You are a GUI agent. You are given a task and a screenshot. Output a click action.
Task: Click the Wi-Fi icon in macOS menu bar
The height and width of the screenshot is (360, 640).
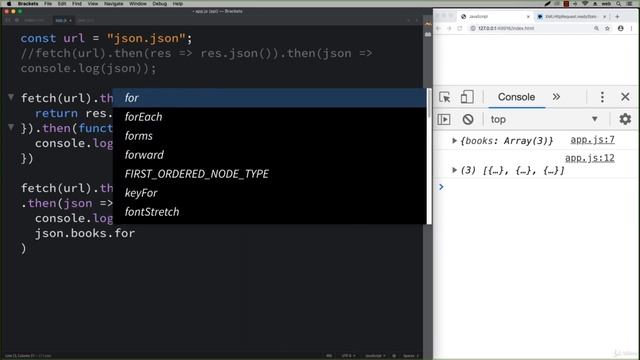point(585,4)
